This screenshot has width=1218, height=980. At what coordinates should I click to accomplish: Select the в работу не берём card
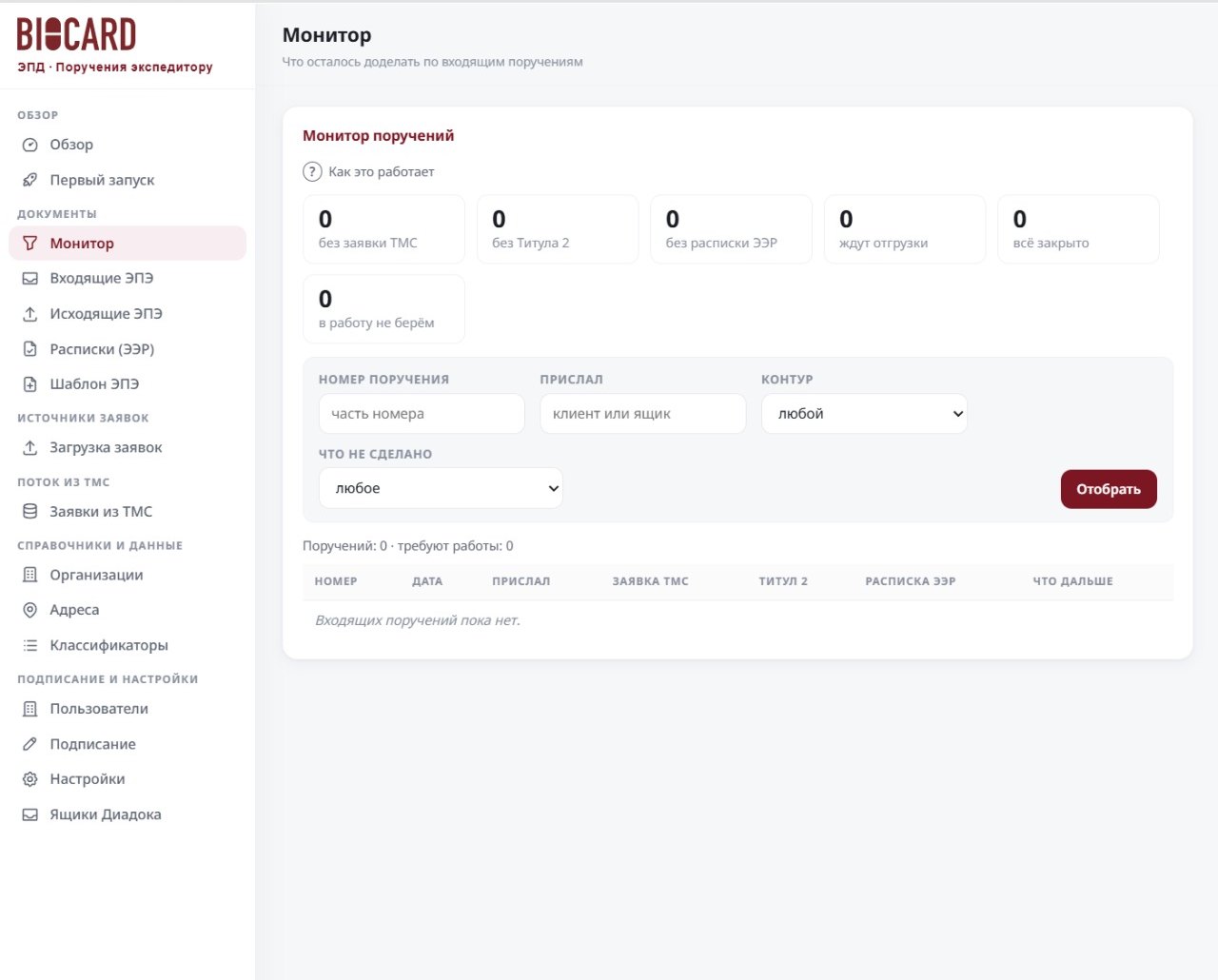tap(383, 309)
